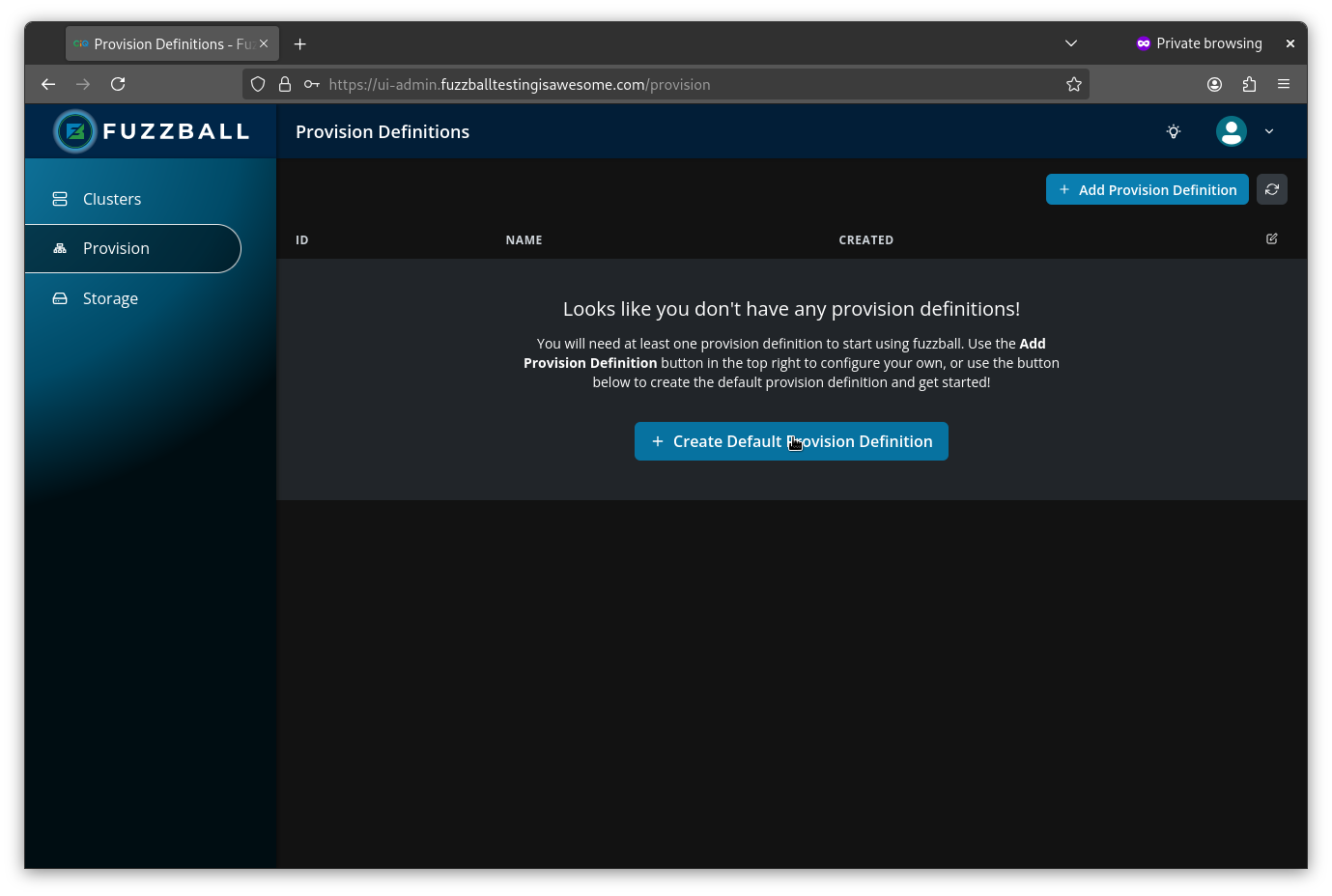Sort by the ID column header
Screen dimensions: 1332x896
pos(302,239)
